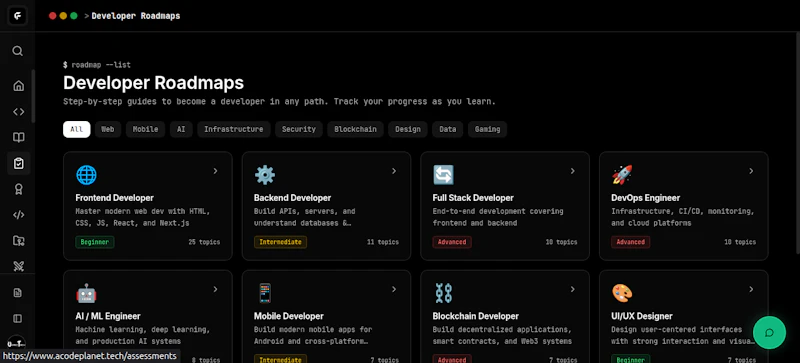Click the palette icon on UI/UX Designer

coord(622,294)
